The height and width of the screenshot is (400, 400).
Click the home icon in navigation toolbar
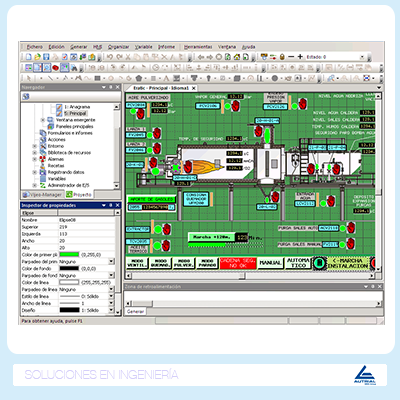pyautogui.click(x=237, y=57)
